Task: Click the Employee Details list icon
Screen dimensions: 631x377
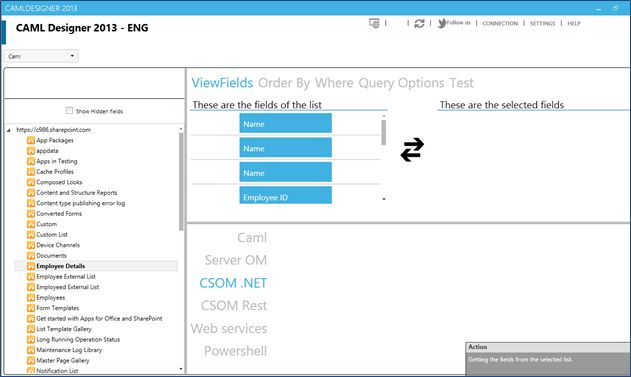Action: click(x=31, y=266)
